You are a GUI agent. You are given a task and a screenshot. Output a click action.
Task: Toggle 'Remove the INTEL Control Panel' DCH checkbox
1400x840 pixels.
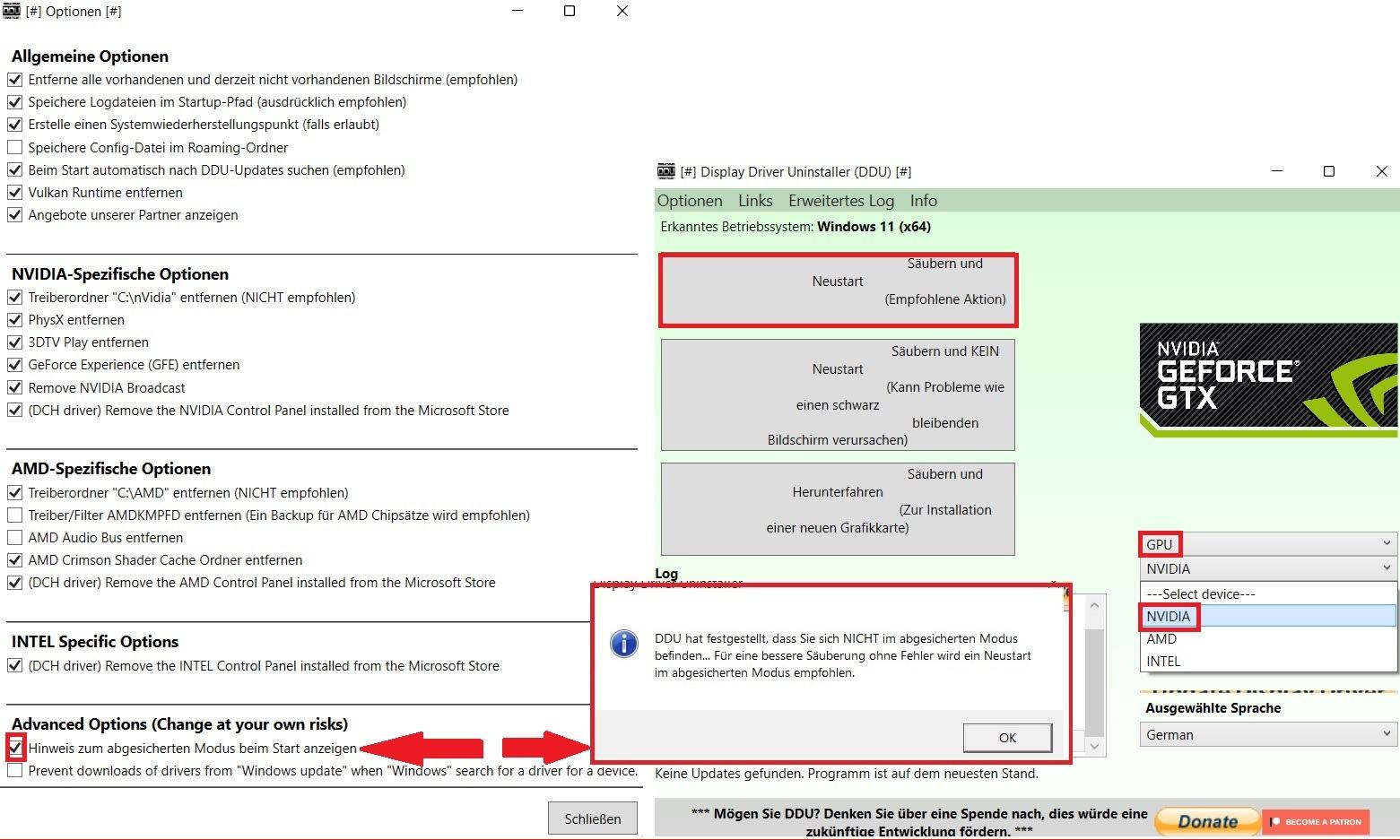(x=14, y=666)
